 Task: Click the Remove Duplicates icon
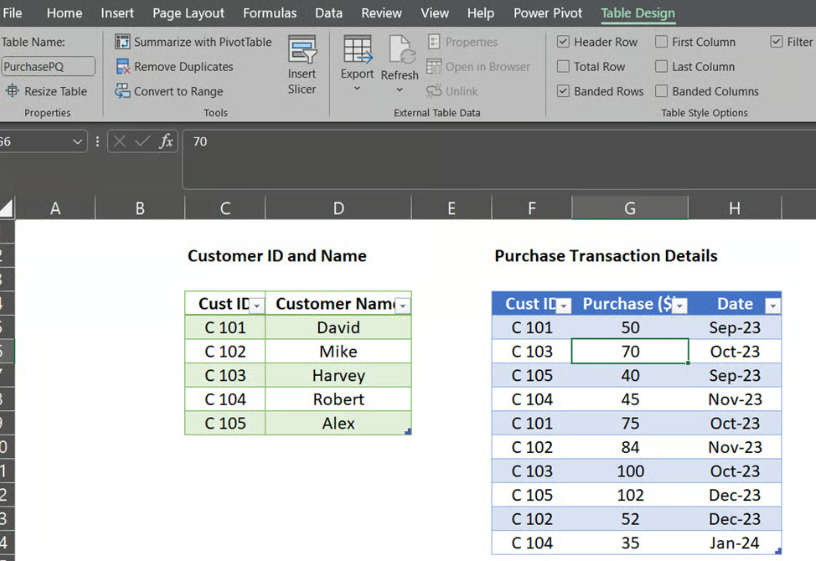(122, 67)
